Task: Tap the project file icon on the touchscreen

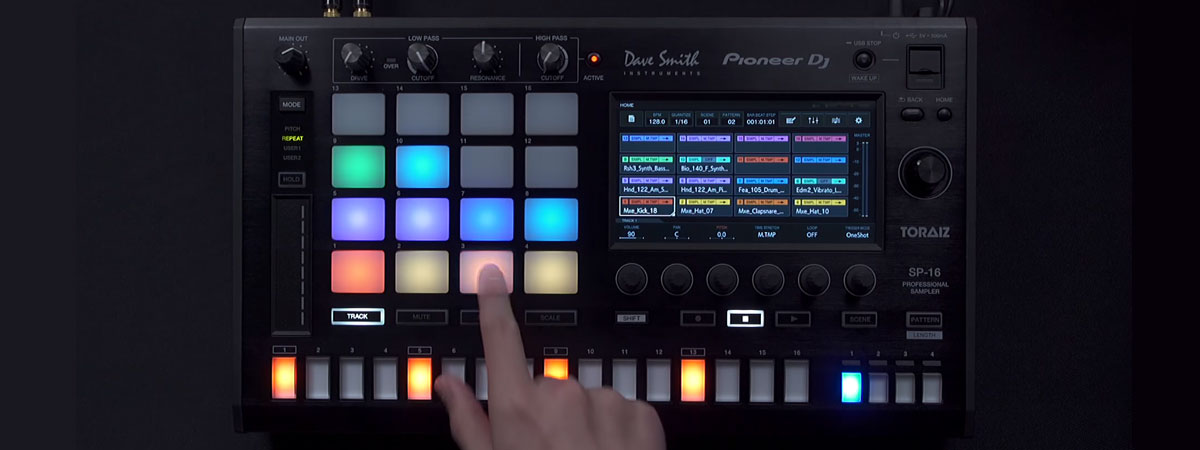Action: click(x=631, y=120)
